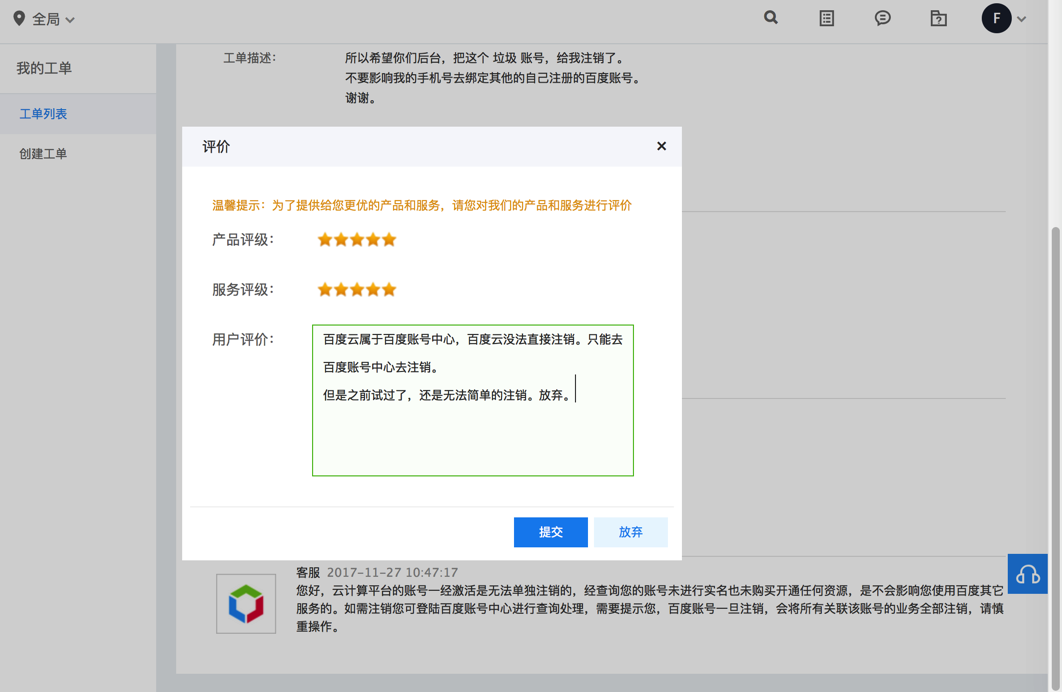Click the 客服 reply timestamp 2017-11-27 10:47:17
Viewport: 1062px width, 692px height.
coord(392,573)
